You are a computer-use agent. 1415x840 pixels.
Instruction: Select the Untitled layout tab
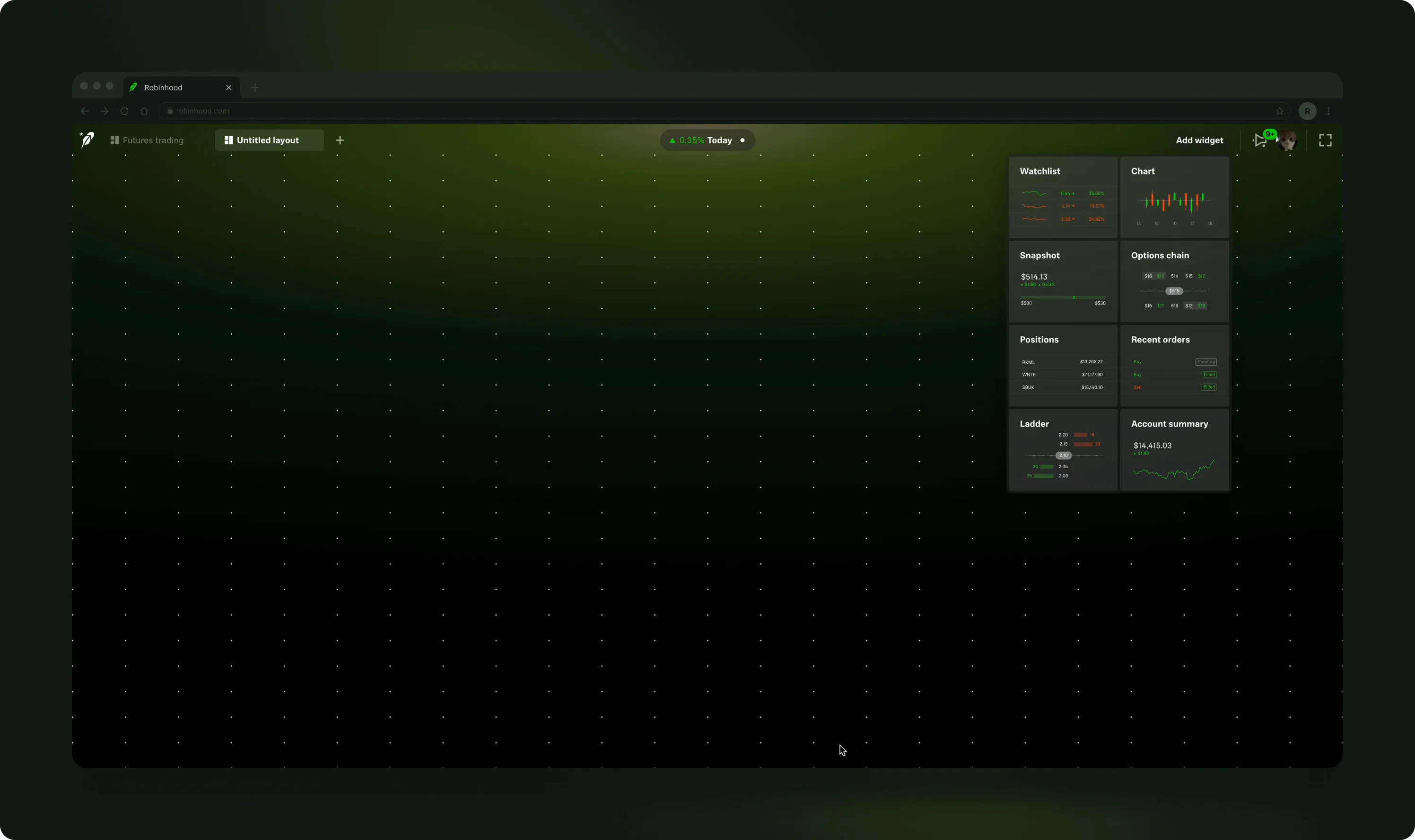(x=270, y=140)
